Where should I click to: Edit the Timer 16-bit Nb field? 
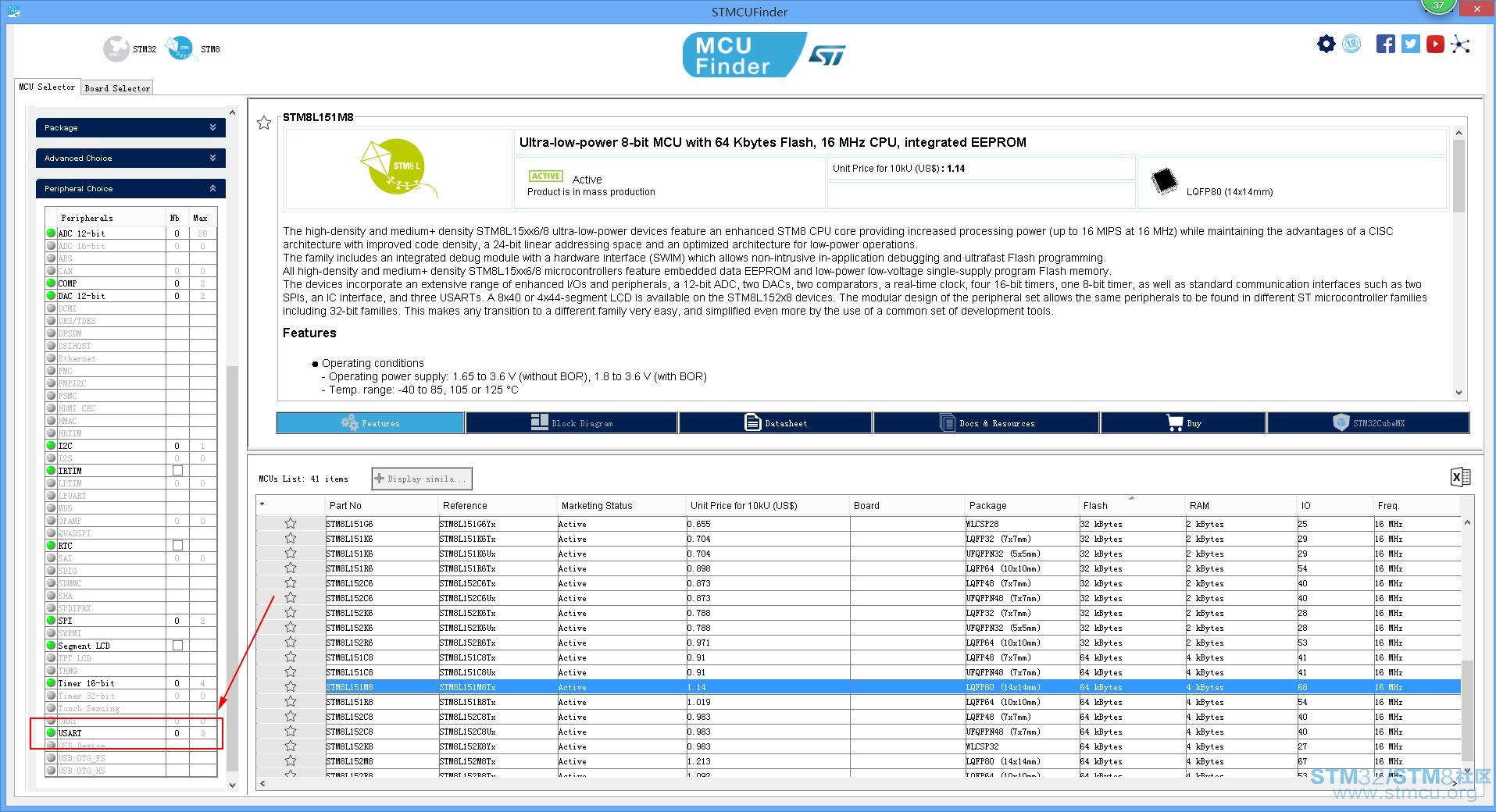click(177, 683)
